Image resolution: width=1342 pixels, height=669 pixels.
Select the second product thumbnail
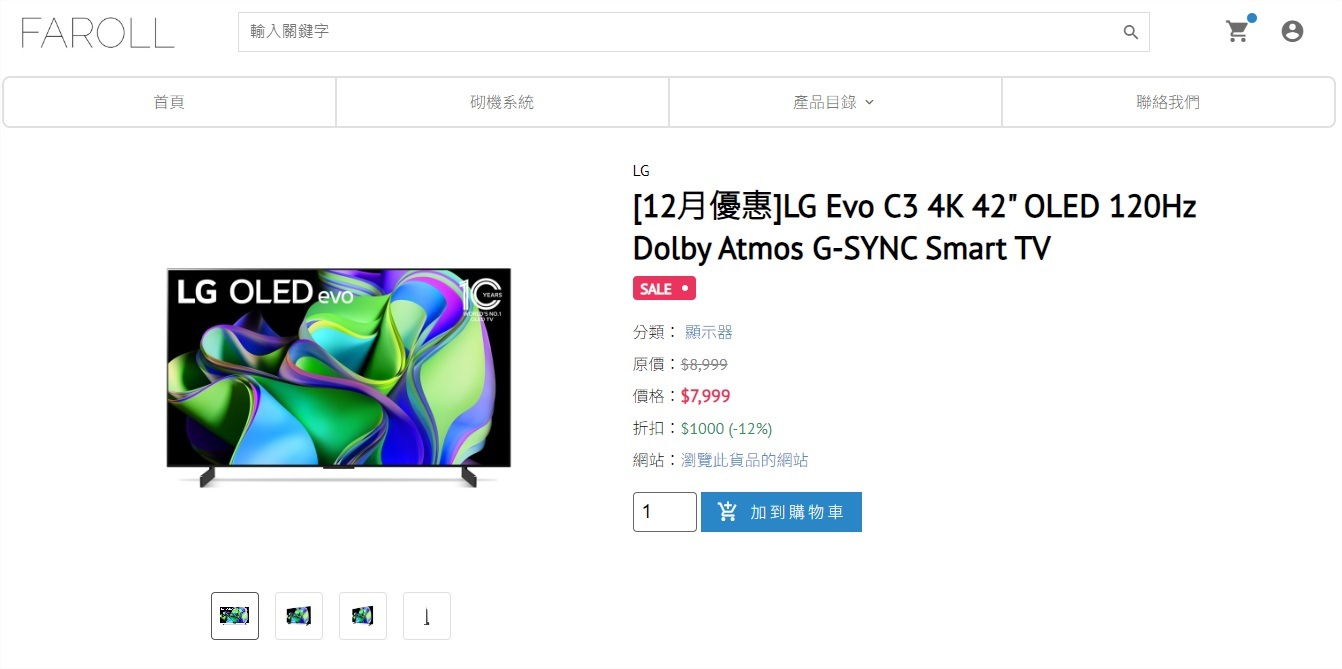[299, 616]
